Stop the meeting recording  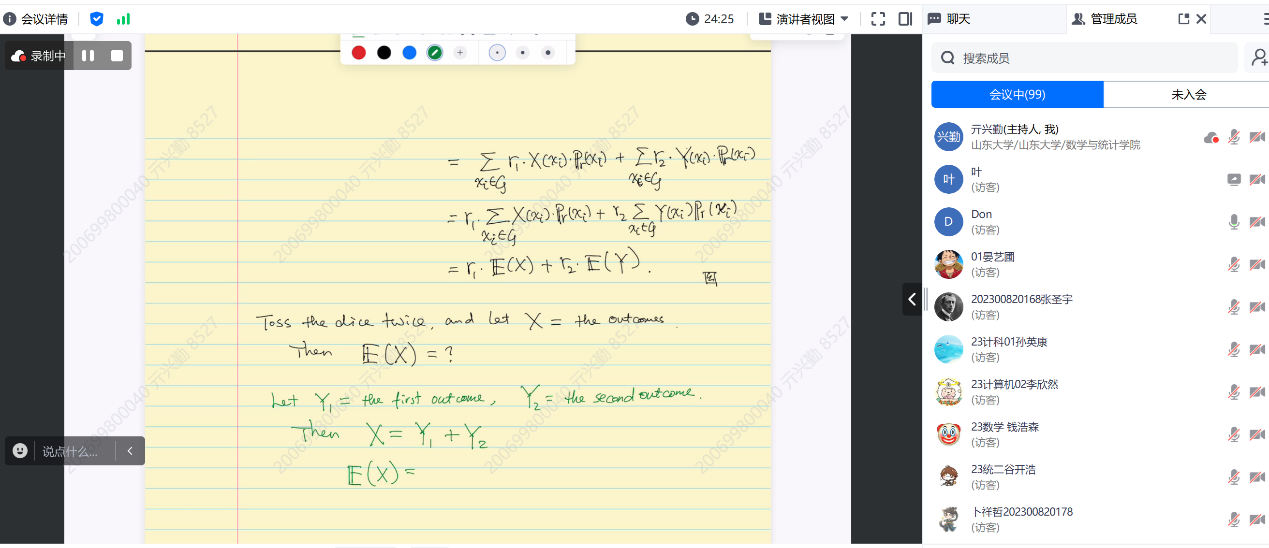coord(117,56)
